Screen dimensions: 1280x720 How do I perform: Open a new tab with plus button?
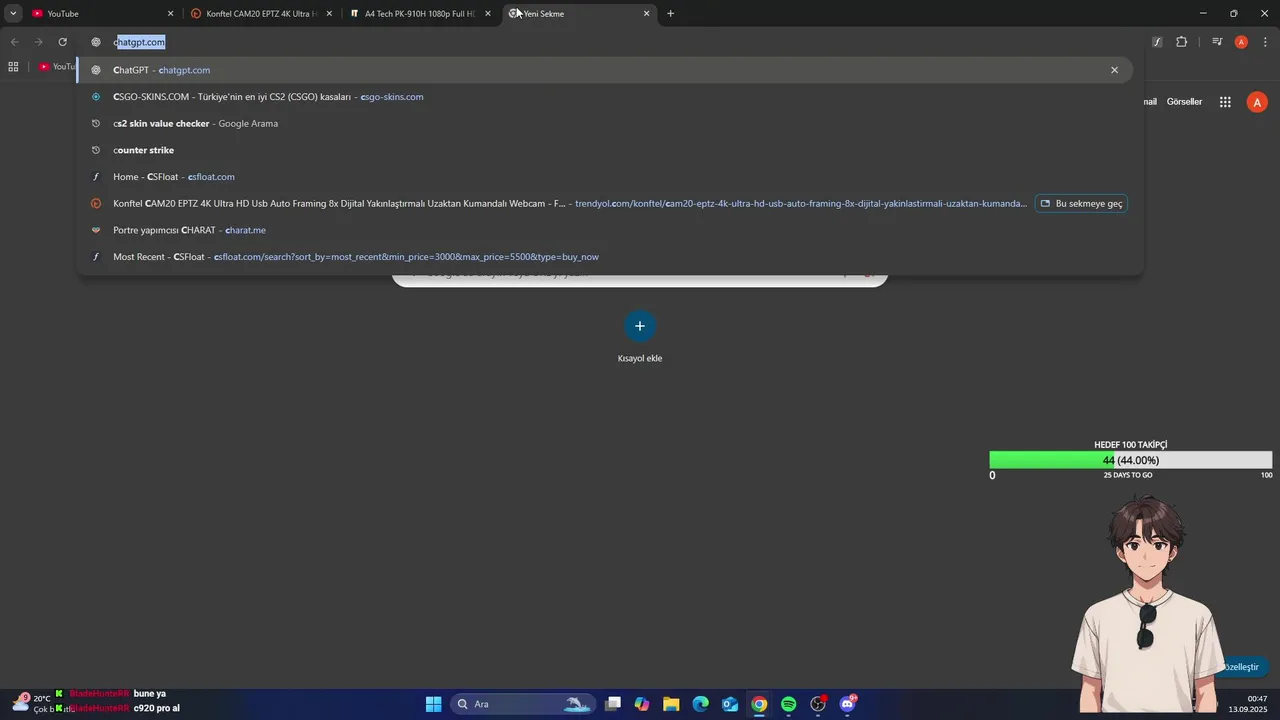pyautogui.click(x=670, y=14)
